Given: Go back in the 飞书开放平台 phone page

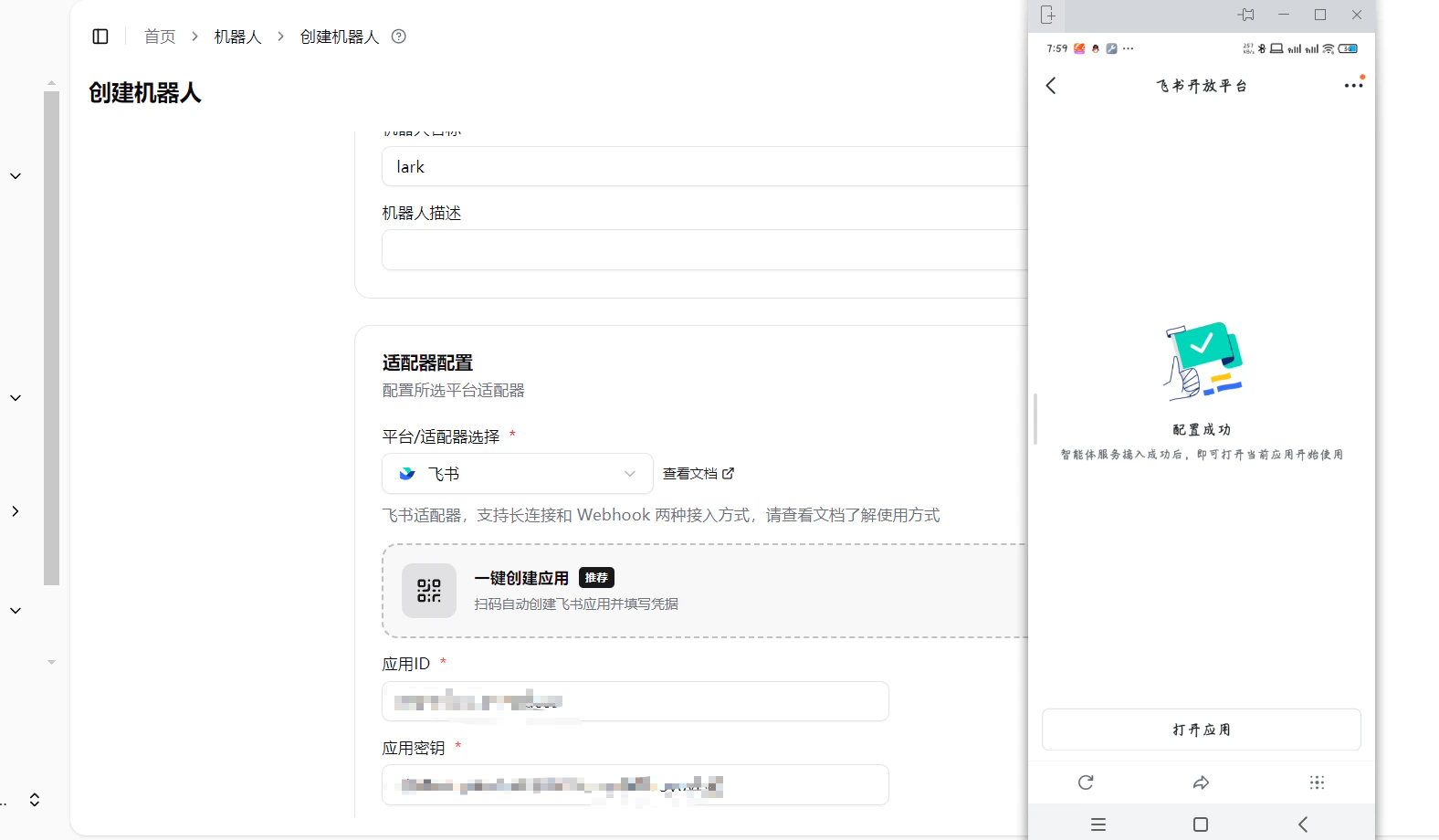Looking at the screenshot, I should (x=1051, y=86).
